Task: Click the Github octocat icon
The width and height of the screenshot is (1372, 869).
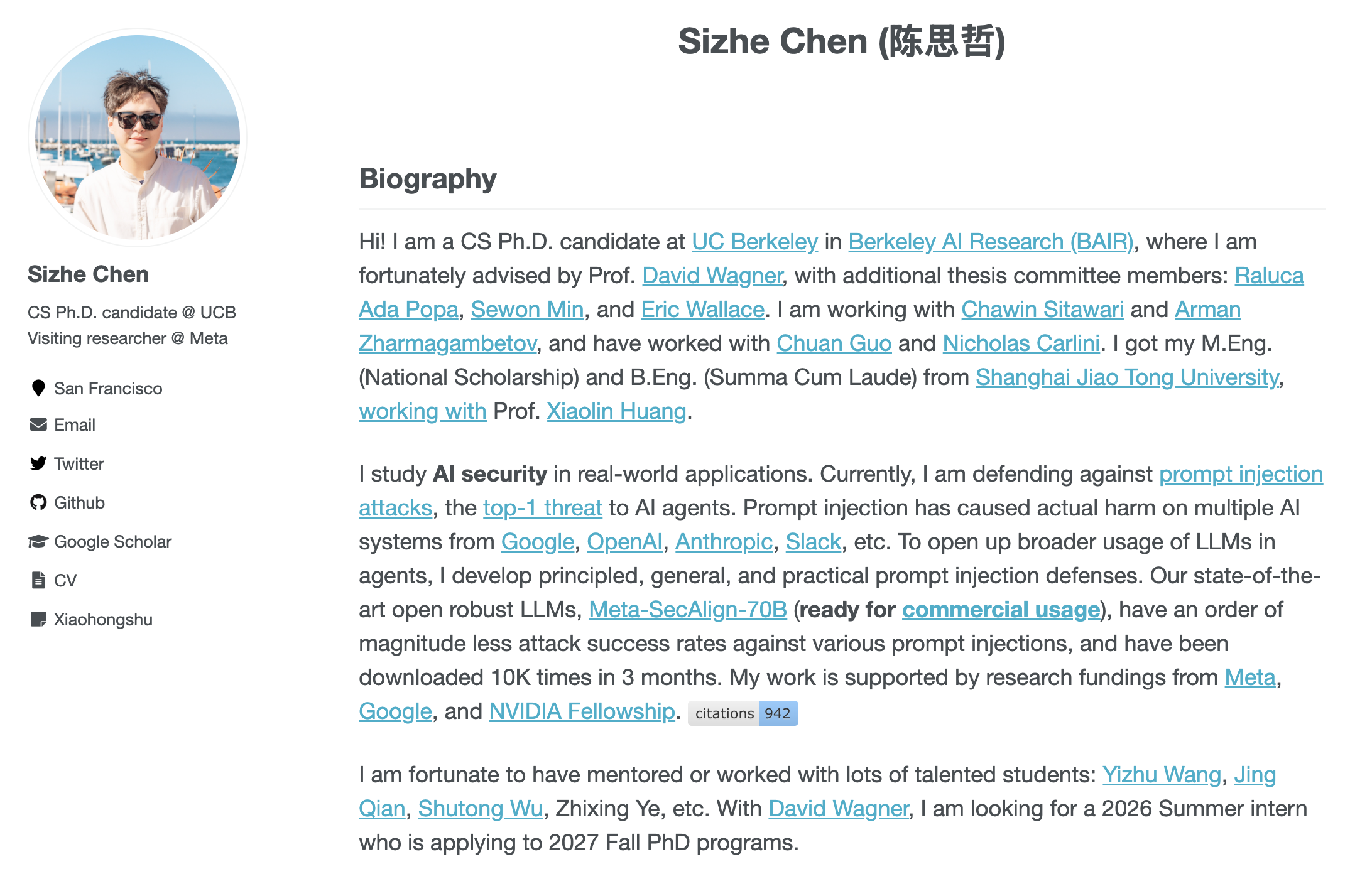Action: (x=38, y=502)
